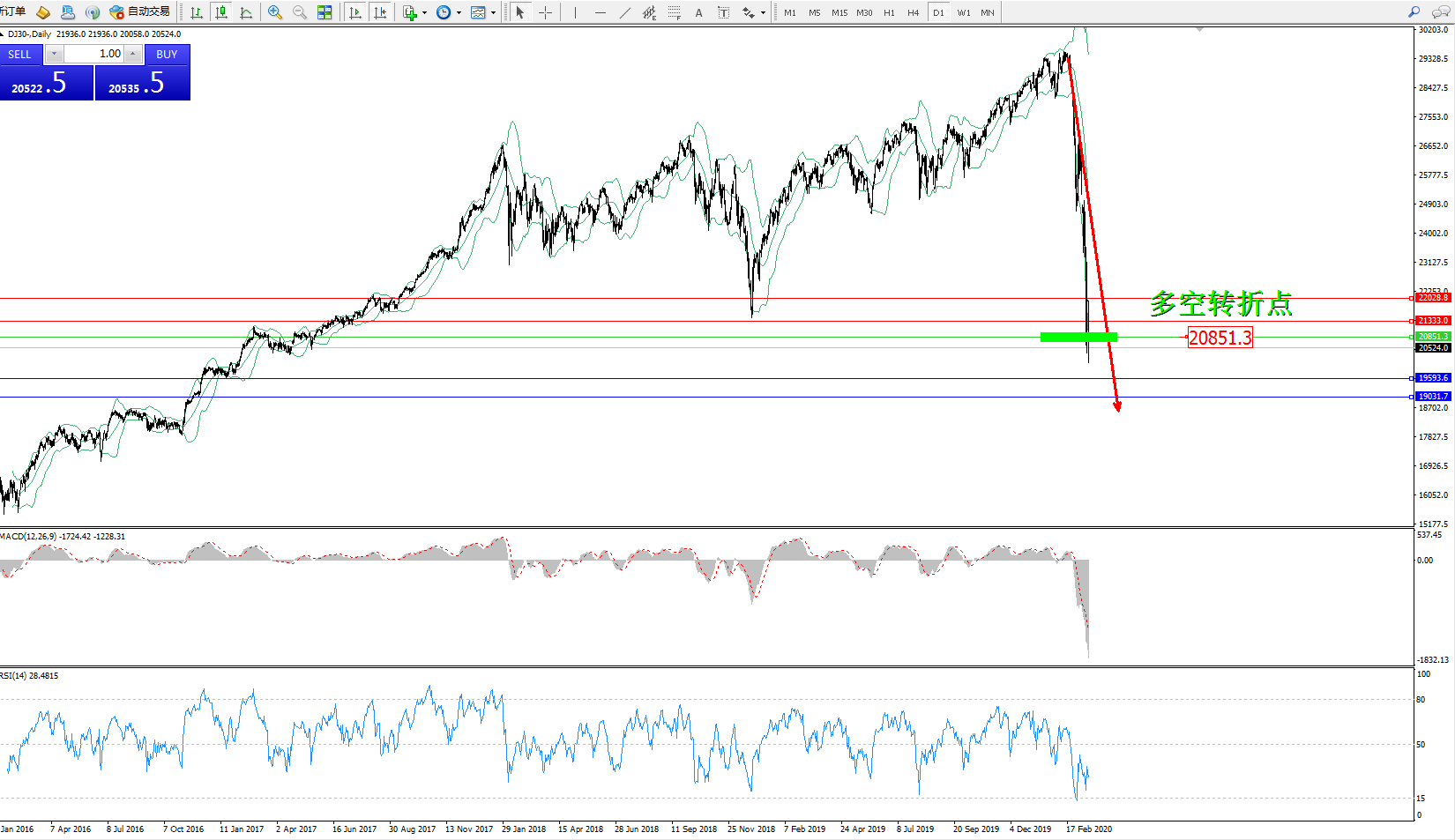Open the Indicators list dropdown arrow
This screenshot has height=840, width=1455.
coord(425,12)
